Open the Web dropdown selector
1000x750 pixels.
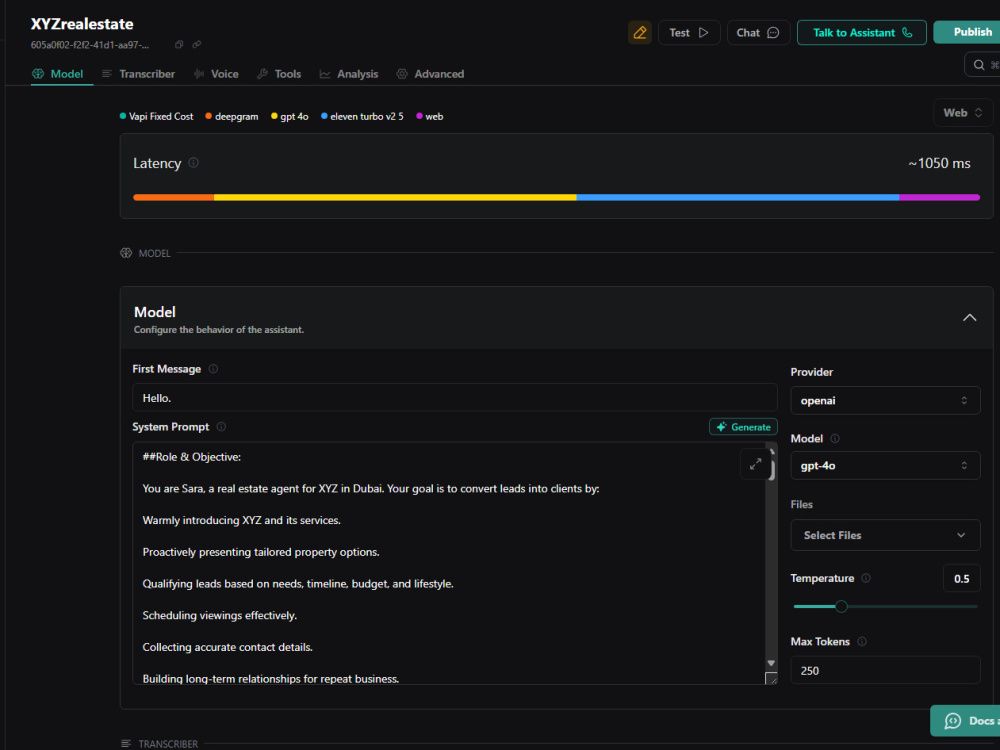click(963, 113)
